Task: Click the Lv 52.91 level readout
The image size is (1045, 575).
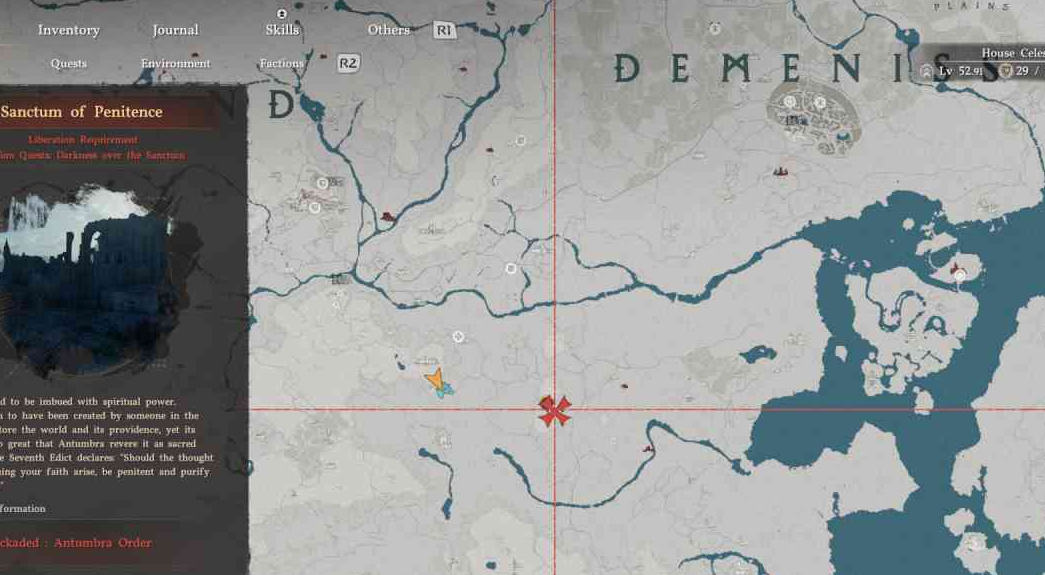Action: (960, 71)
